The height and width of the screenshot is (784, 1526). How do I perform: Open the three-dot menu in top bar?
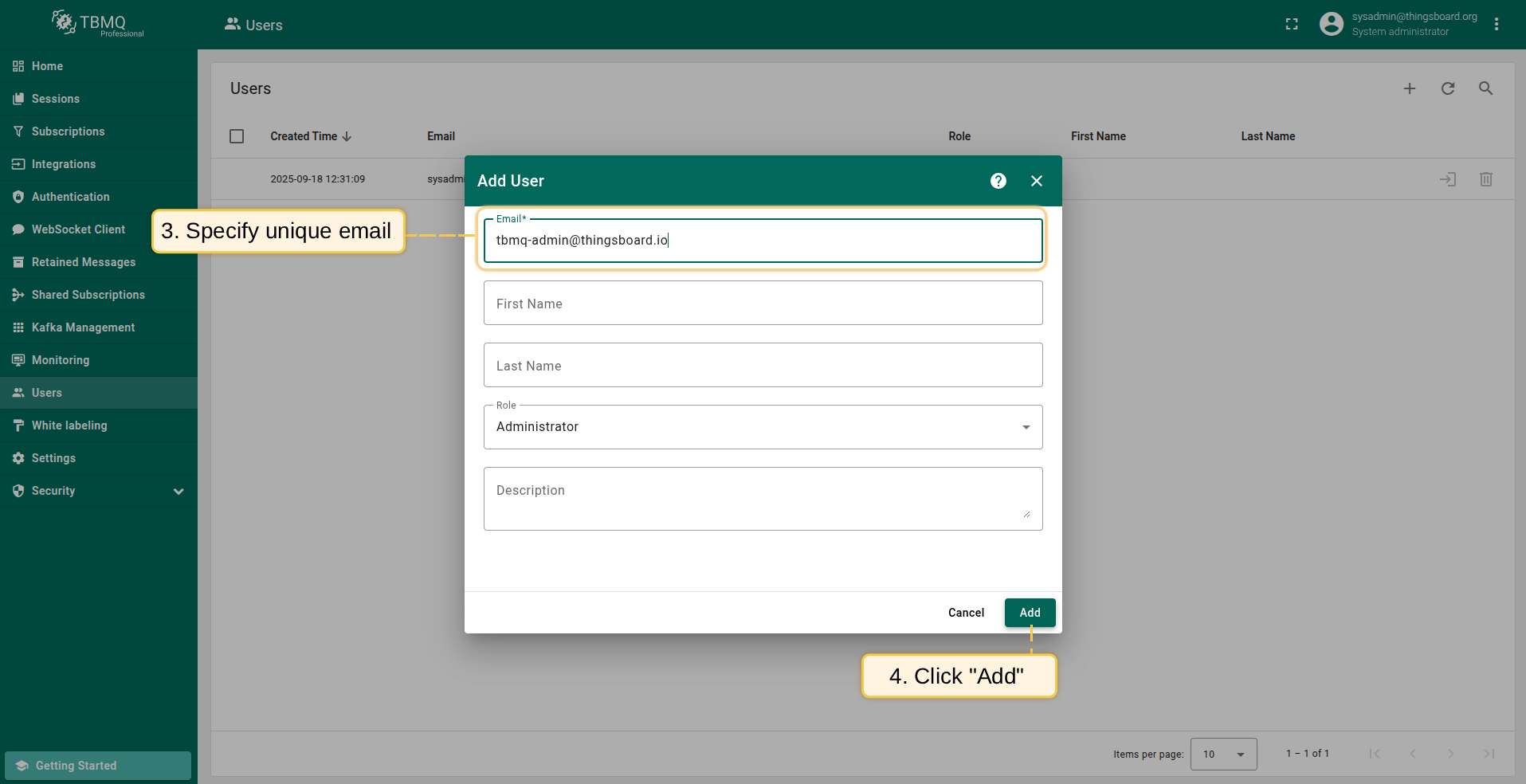[1497, 25]
